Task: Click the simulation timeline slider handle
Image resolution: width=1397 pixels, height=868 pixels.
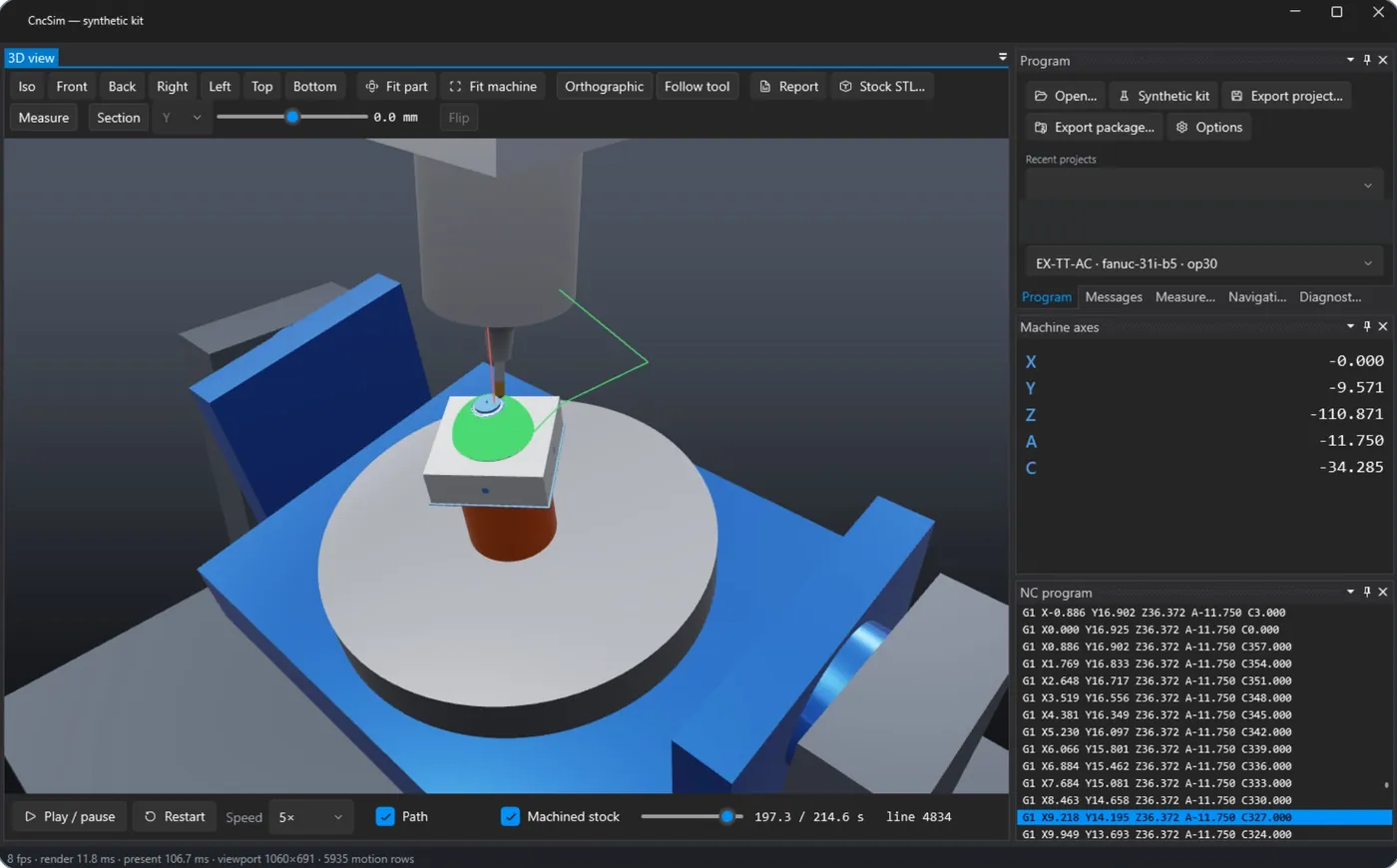Action: (727, 816)
